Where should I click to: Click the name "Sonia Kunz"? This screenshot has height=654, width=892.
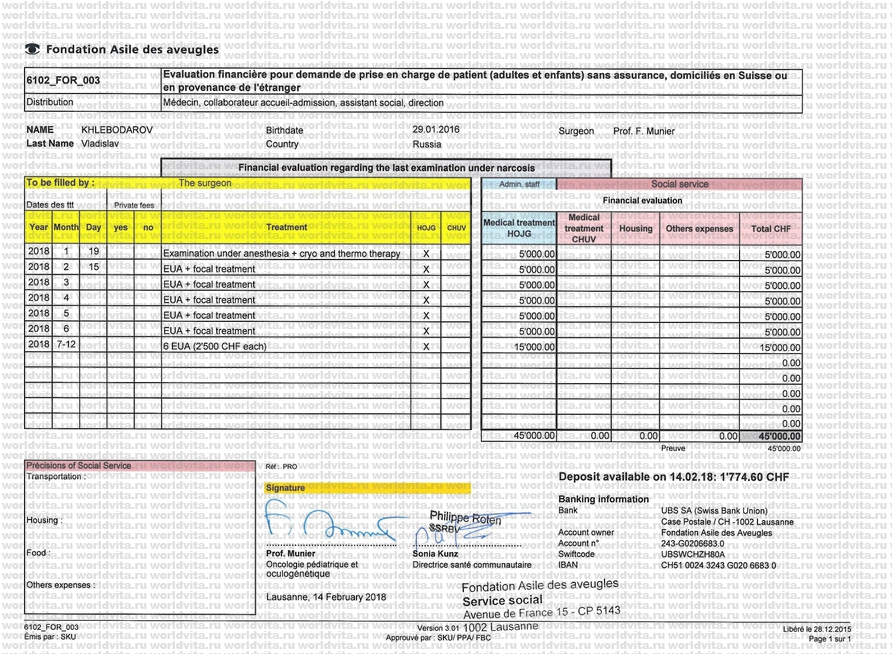pyautogui.click(x=435, y=554)
